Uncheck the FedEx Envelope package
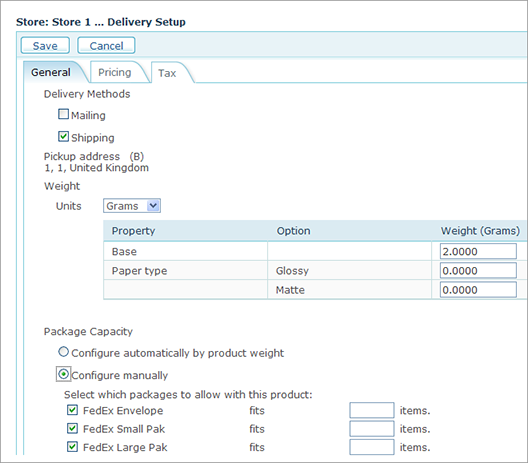Screen dimensions: 528x463 pyautogui.click(x=72, y=410)
